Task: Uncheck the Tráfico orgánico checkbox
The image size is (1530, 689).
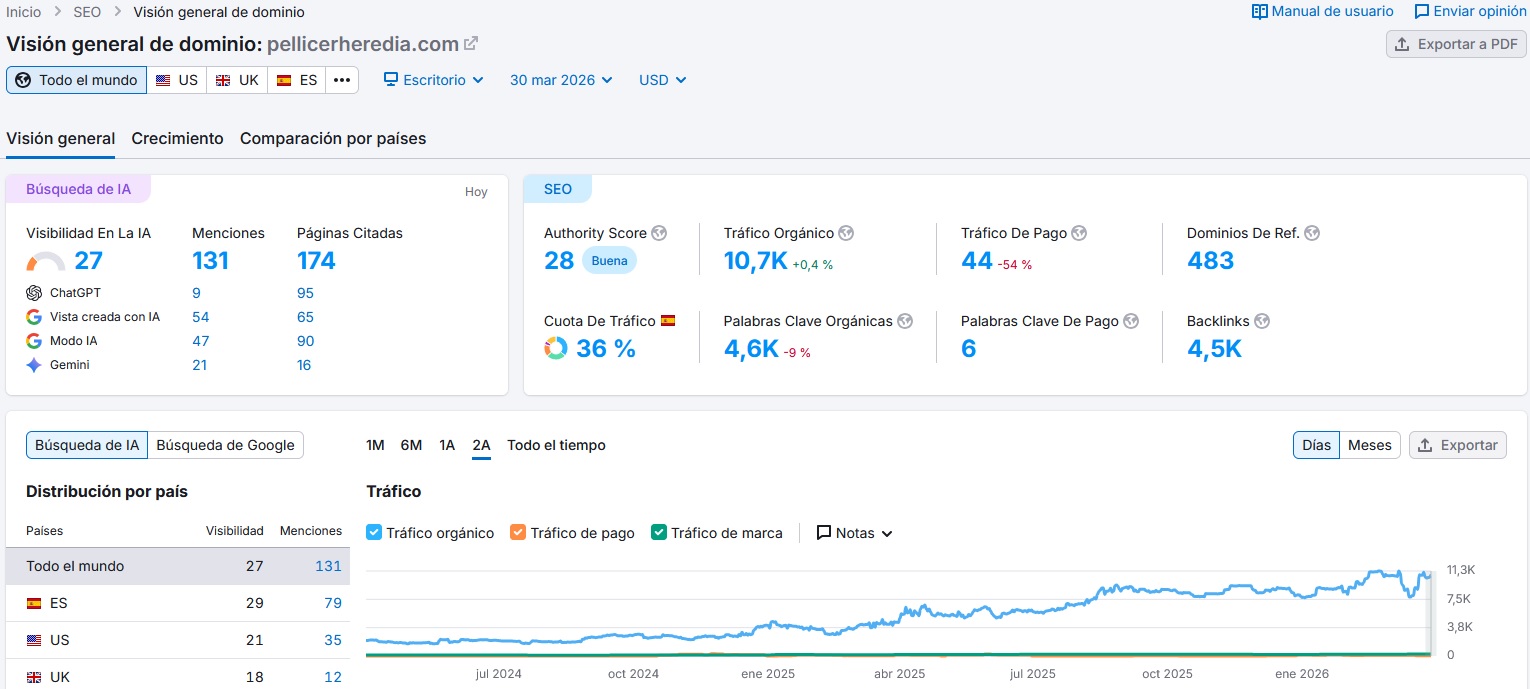Action: click(374, 533)
